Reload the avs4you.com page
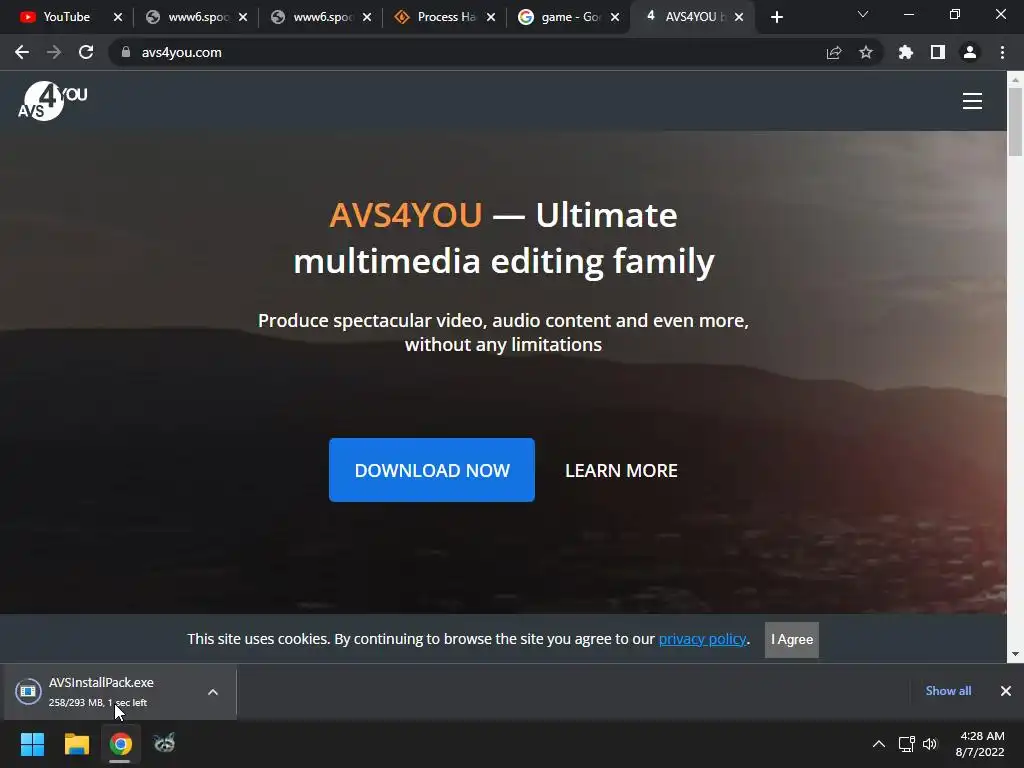 coord(86,52)
